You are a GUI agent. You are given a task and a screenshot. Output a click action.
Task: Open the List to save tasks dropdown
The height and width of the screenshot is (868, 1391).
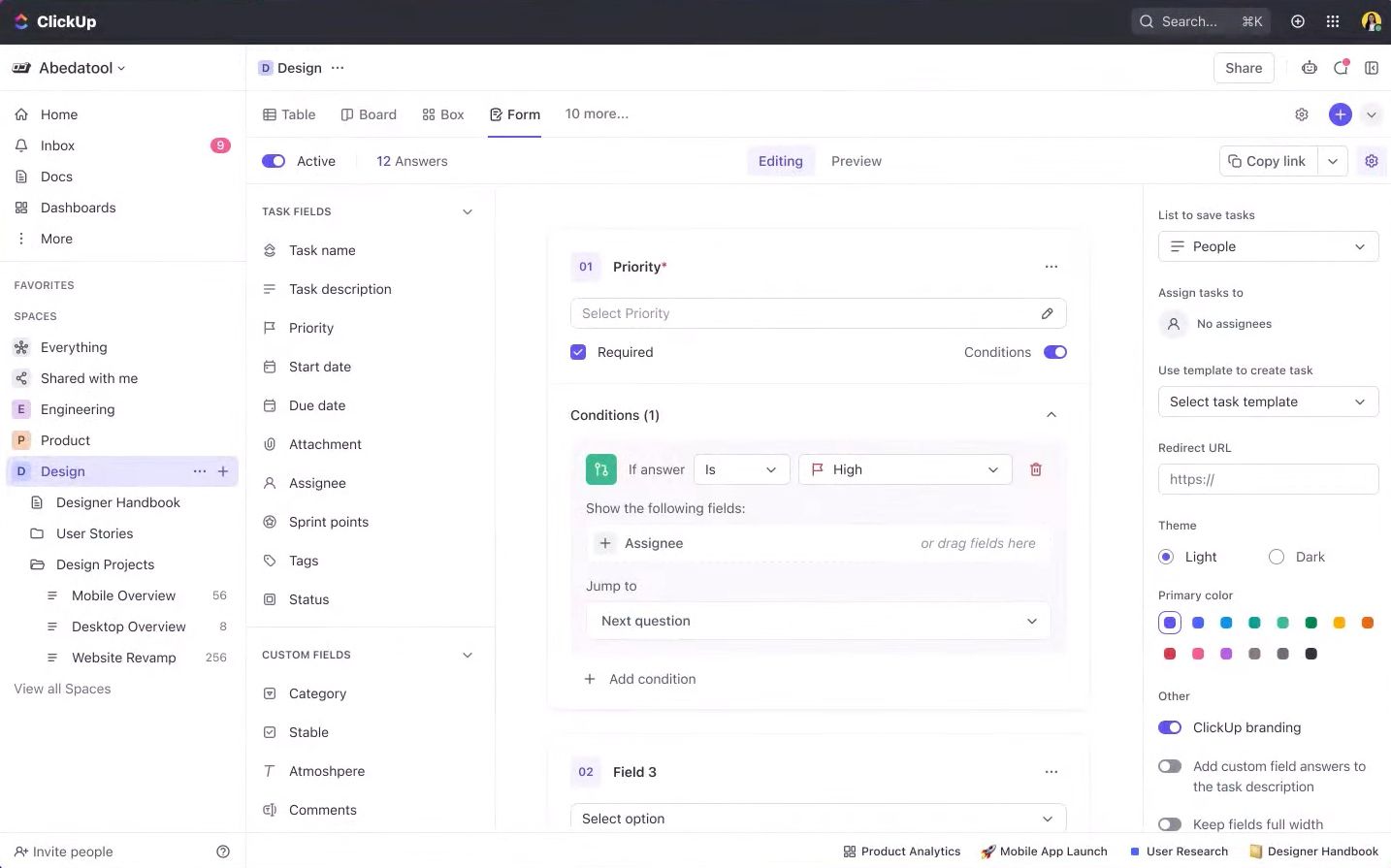pos(1268,246)
